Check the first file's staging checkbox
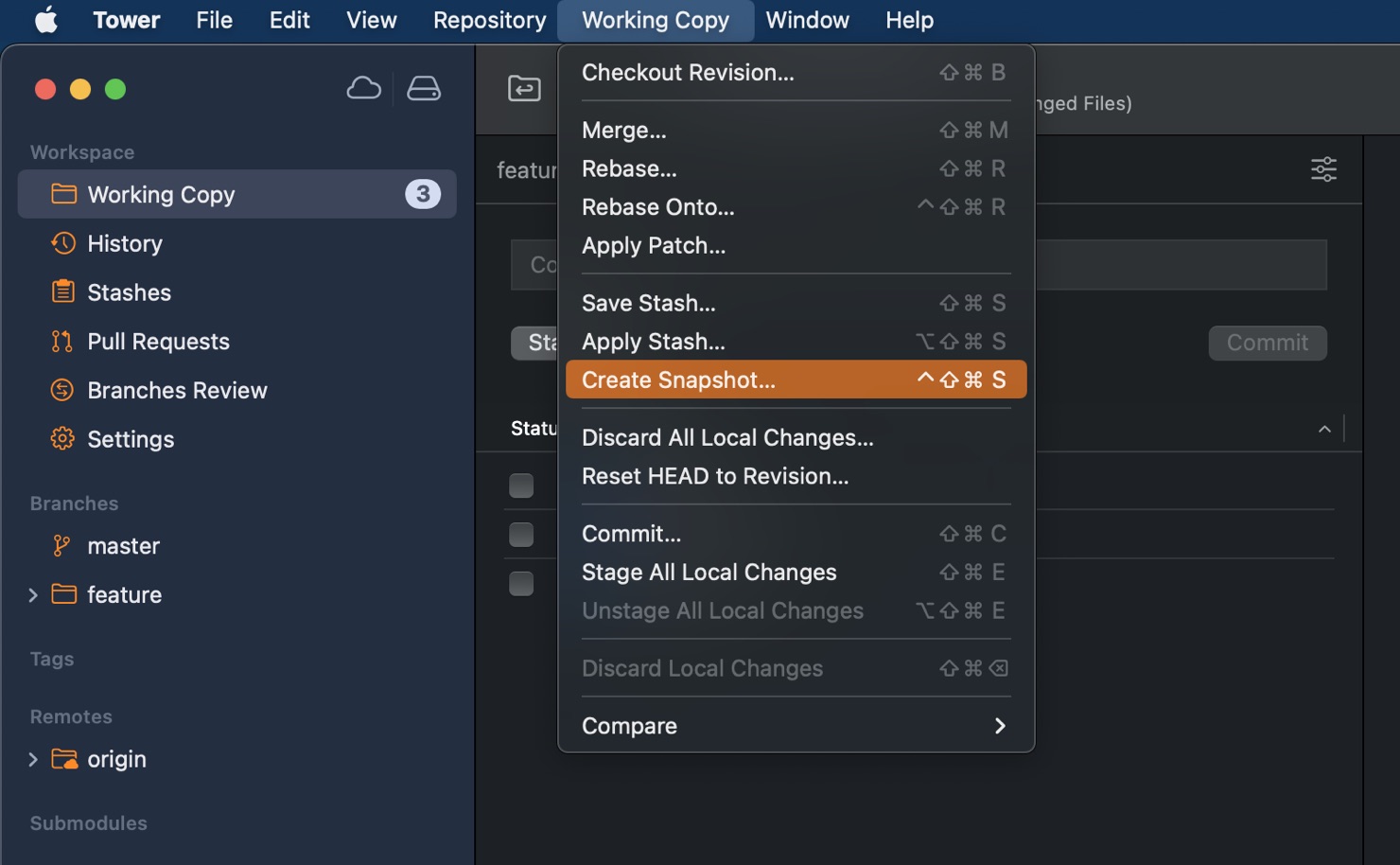 (x=521, y=485)
